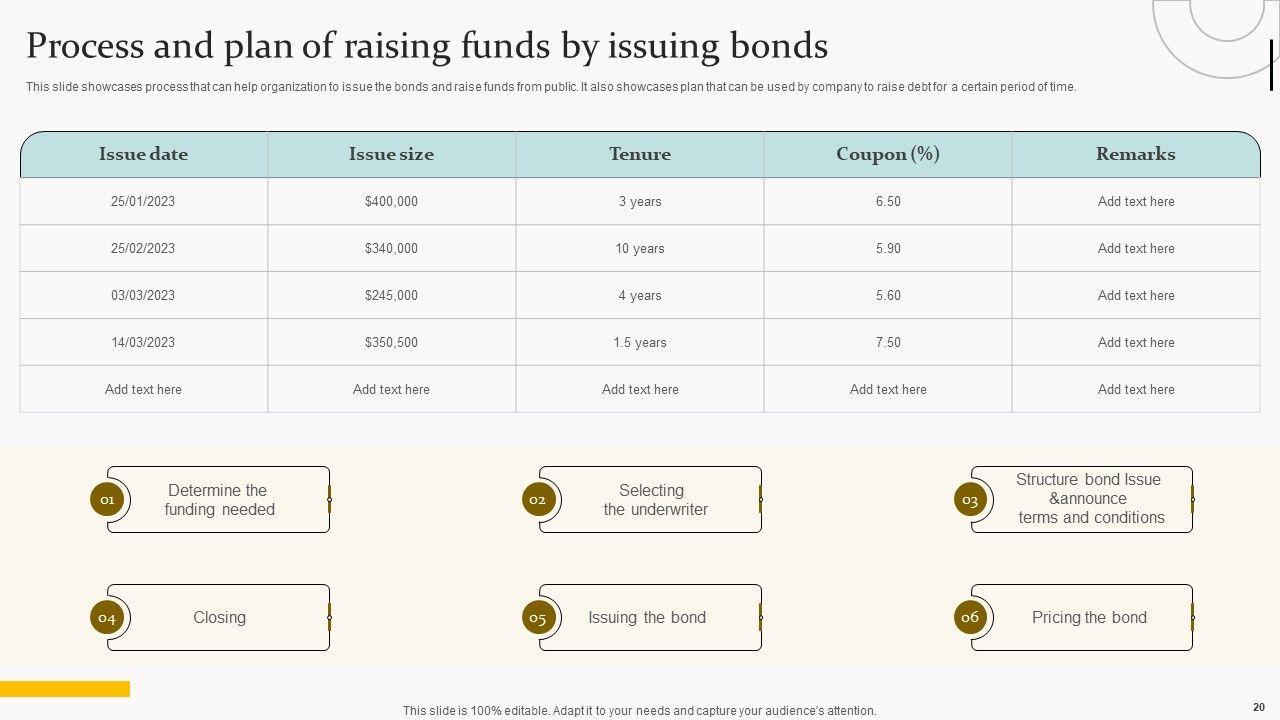
Task: Click the 02 step number badge
Action: click(538, 499)
